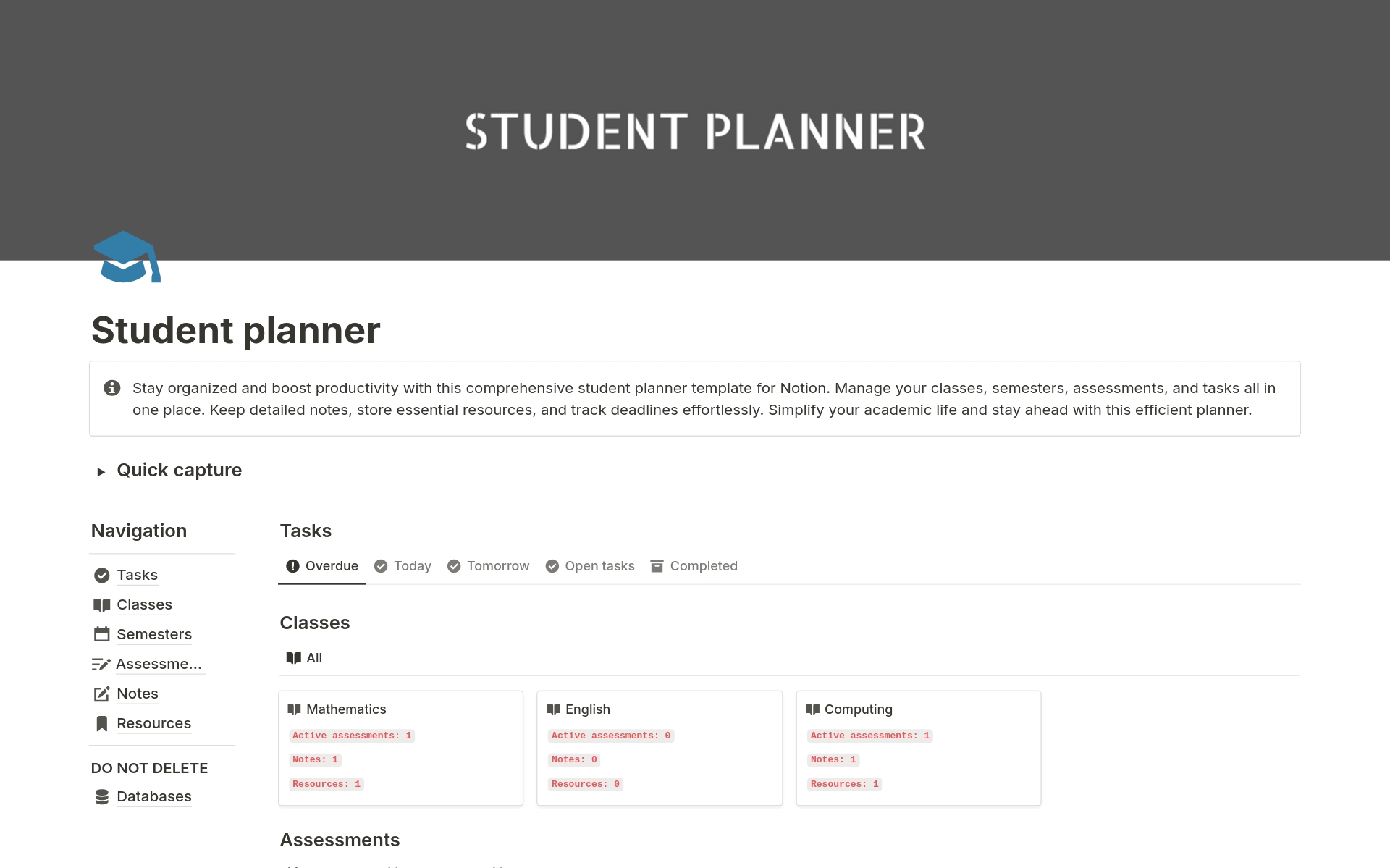This screenshot has width=1390, height=868.
Task: Switch to the Today tasks tab
Action: click(403, 566)
